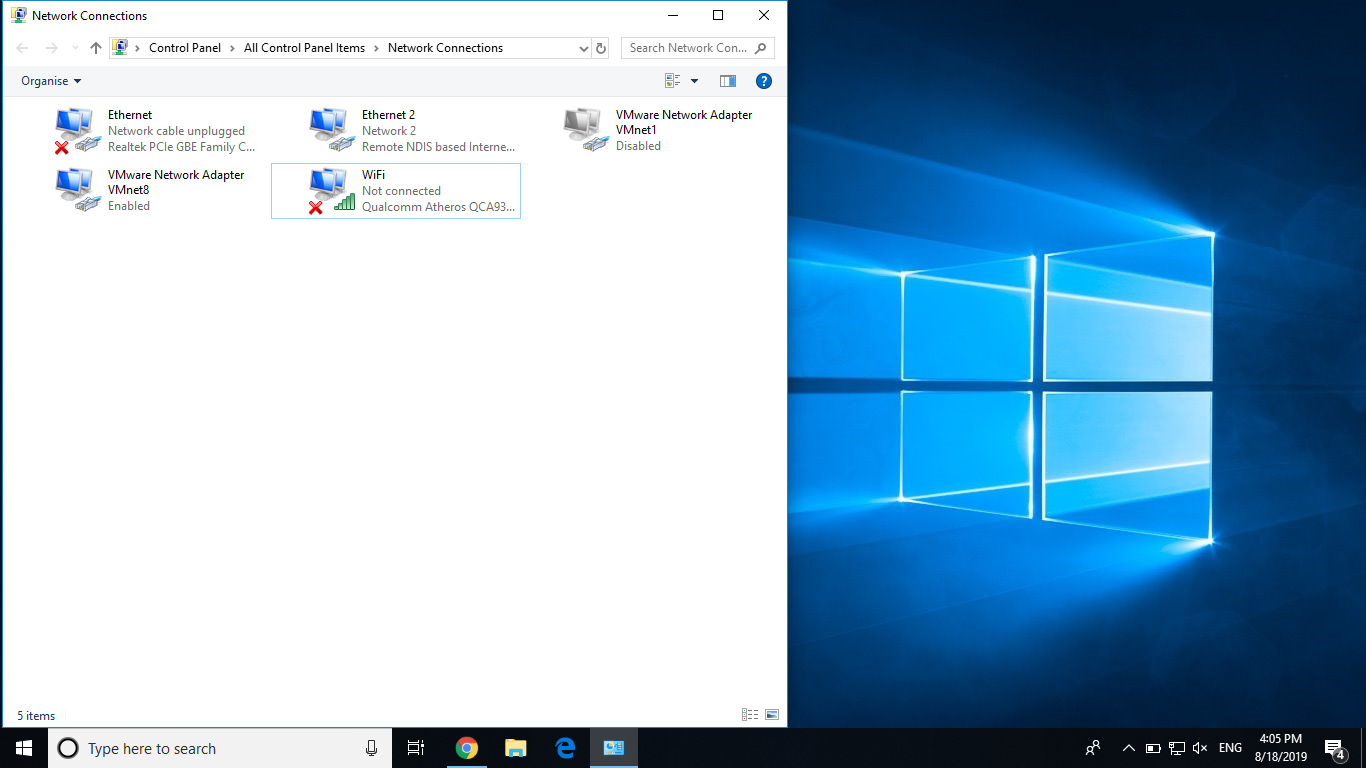Click the 'Qualcomm Atheros QCA93' text
Viewport: 1366px width, 768px height.
(x=439, y=207)
